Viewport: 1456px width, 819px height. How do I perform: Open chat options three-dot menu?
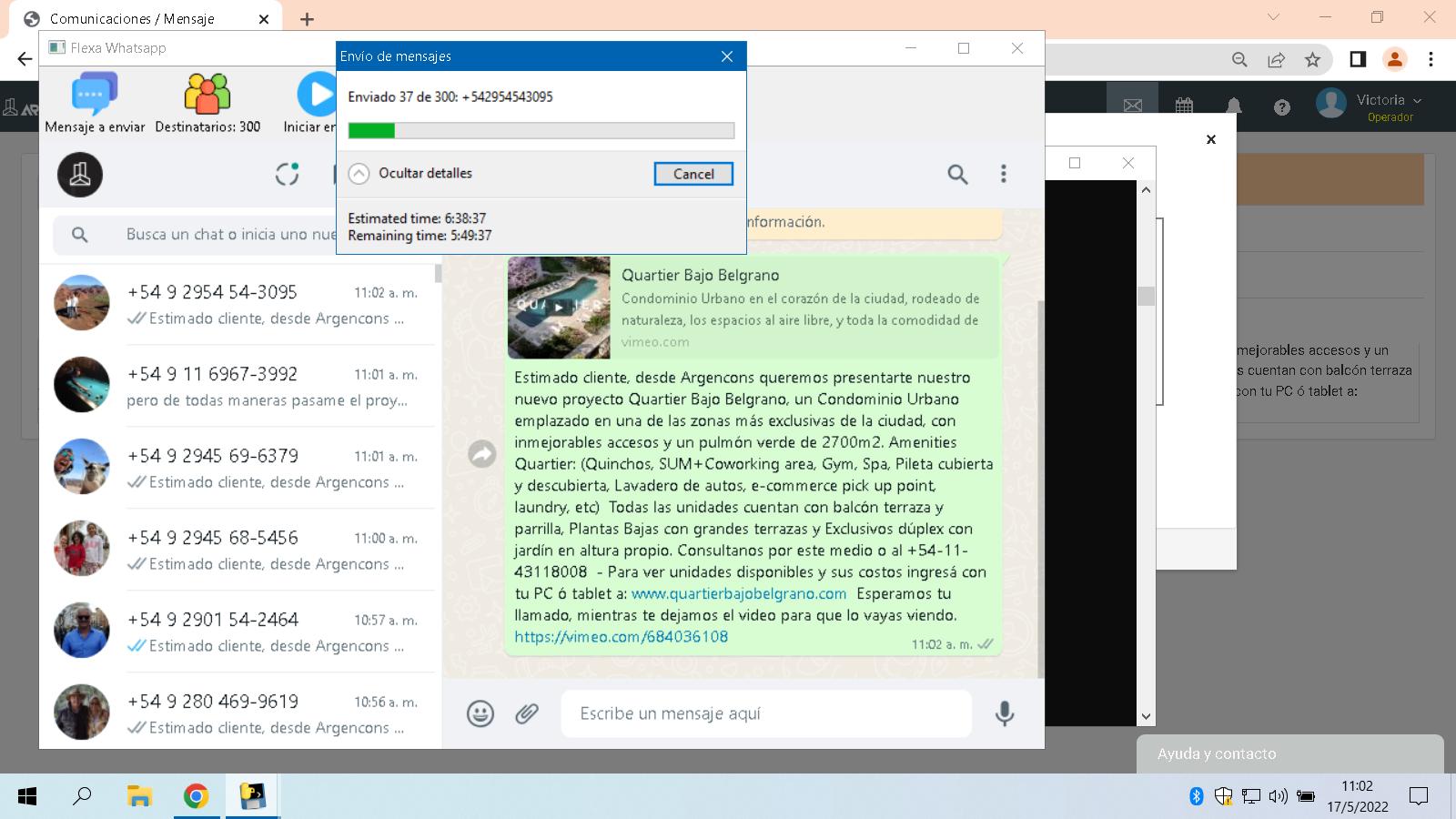pyautogui.click(x=1004, y=174)
